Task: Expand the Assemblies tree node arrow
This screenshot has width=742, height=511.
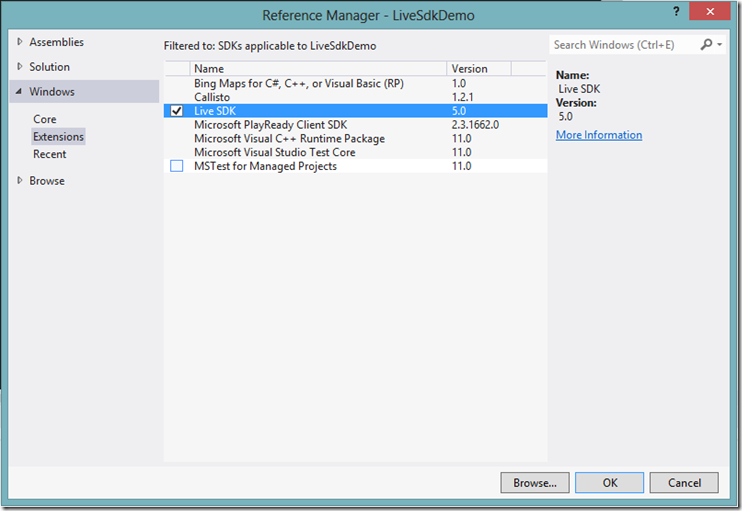Action: (19, 42)
